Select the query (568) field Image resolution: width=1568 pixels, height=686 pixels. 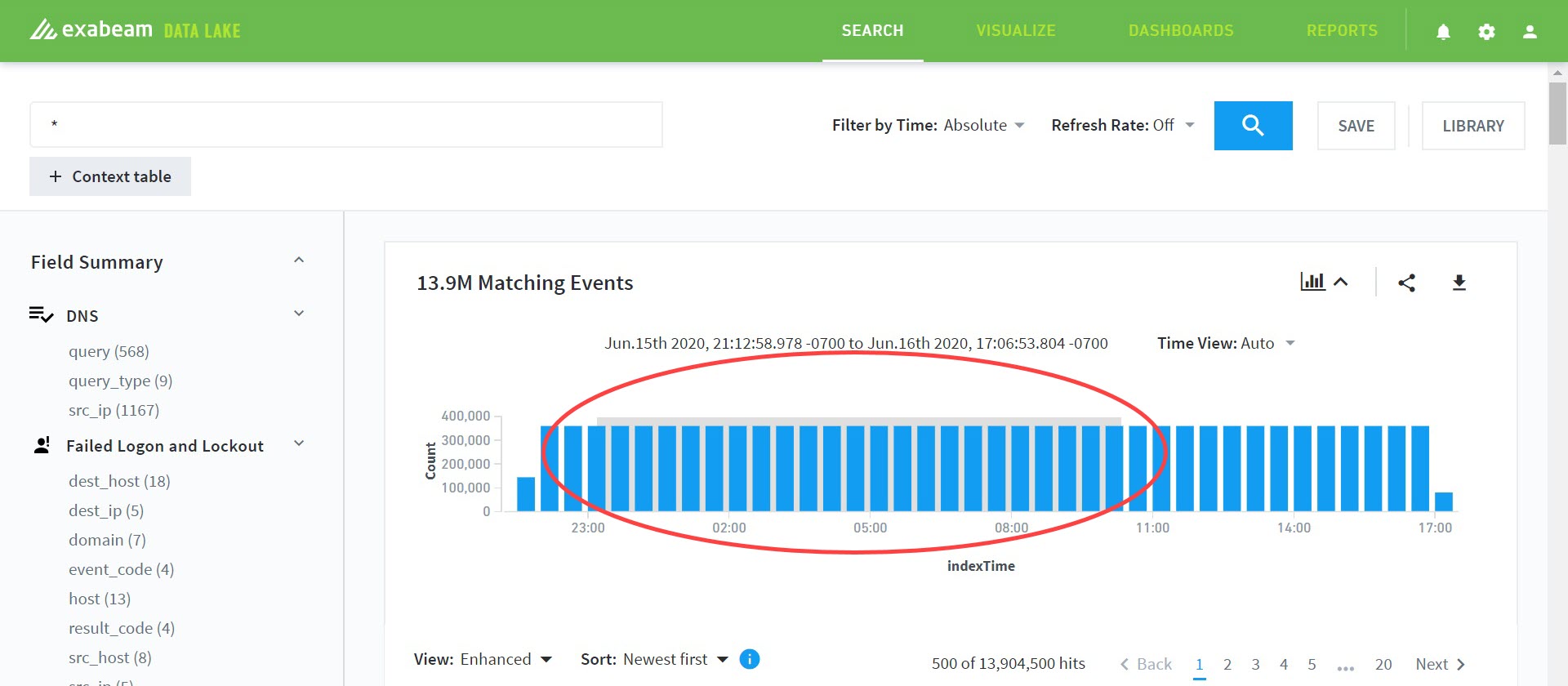click(109, 351)
